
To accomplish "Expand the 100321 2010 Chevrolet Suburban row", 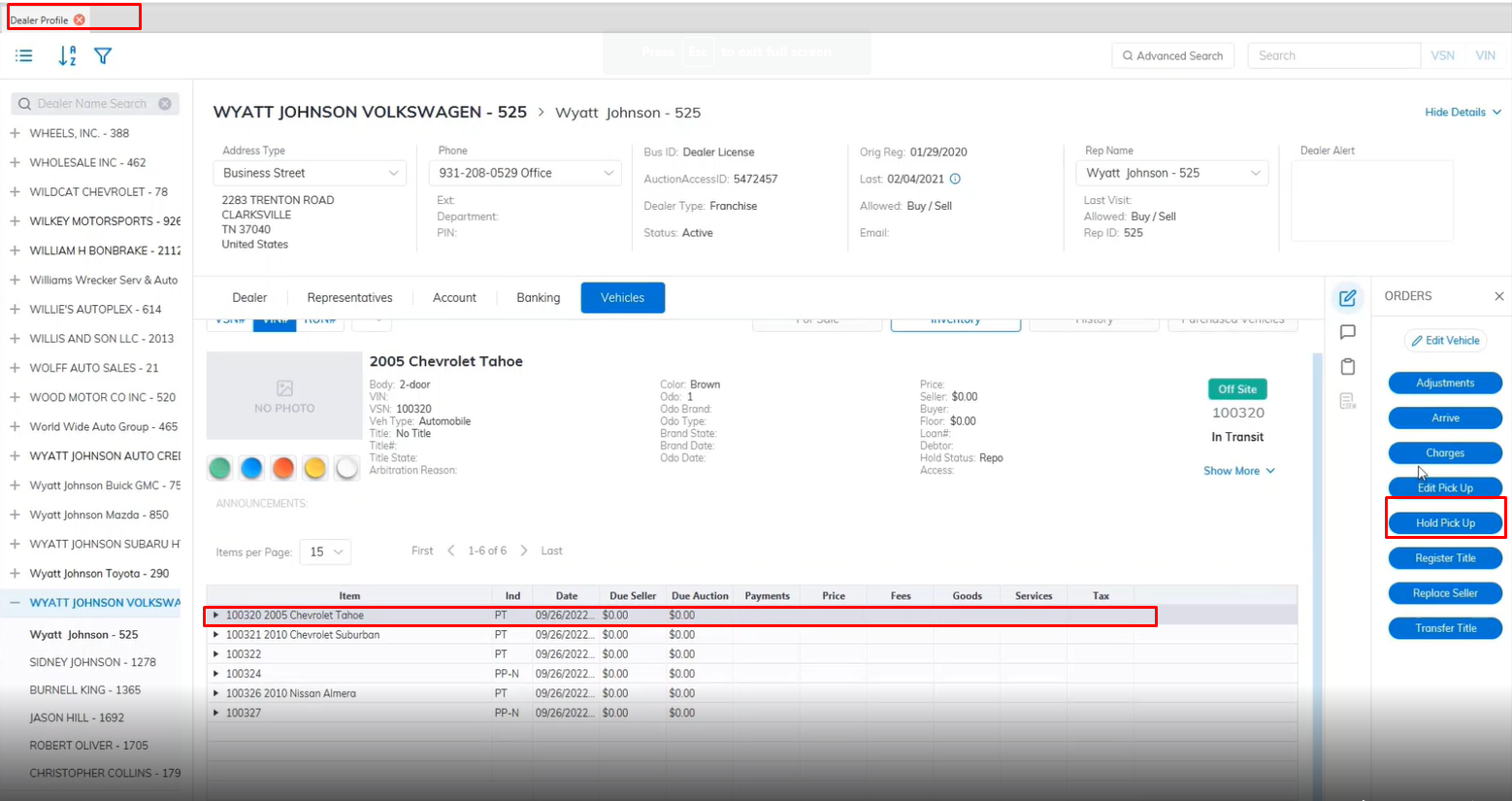I will (216, 635).
